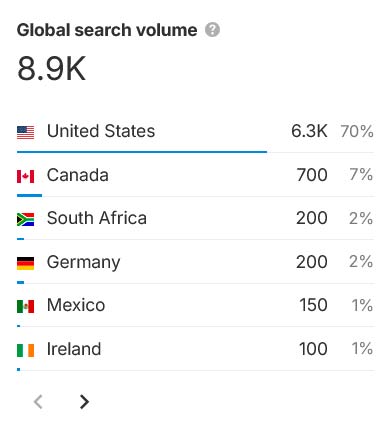Click the Mexico country name

click(x=76, y=305)
